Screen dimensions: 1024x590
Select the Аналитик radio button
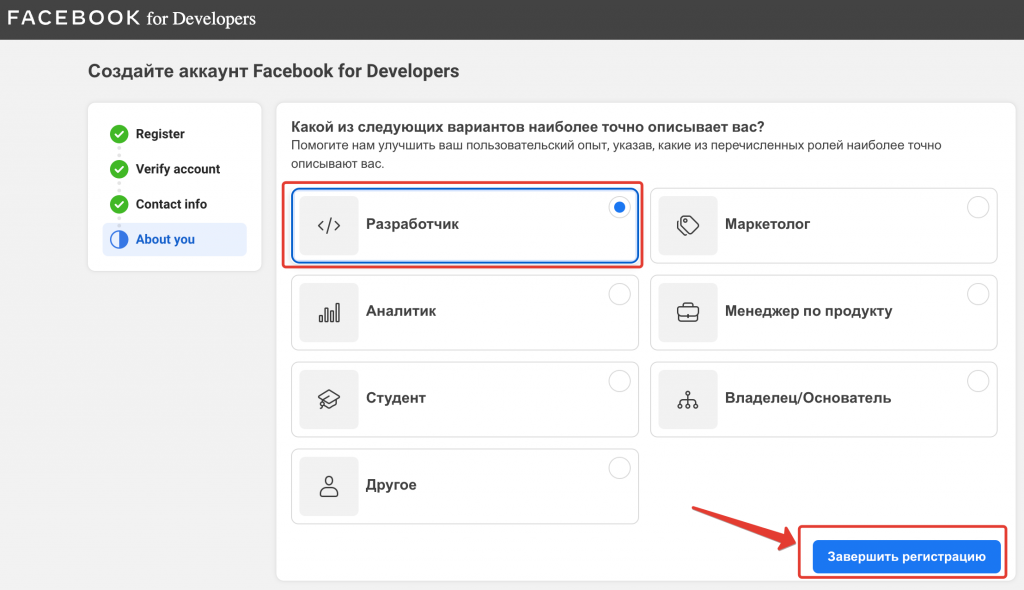[x=619, y=294]
